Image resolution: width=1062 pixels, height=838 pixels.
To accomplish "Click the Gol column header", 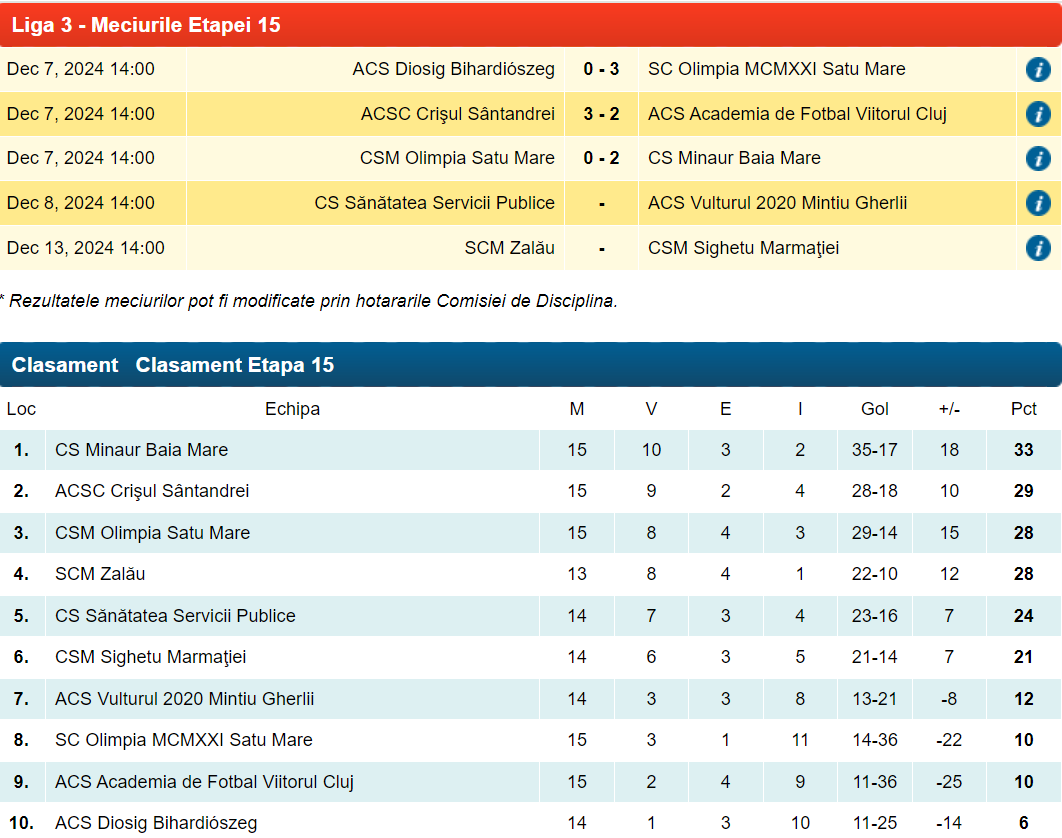I will tap(875, 409).
